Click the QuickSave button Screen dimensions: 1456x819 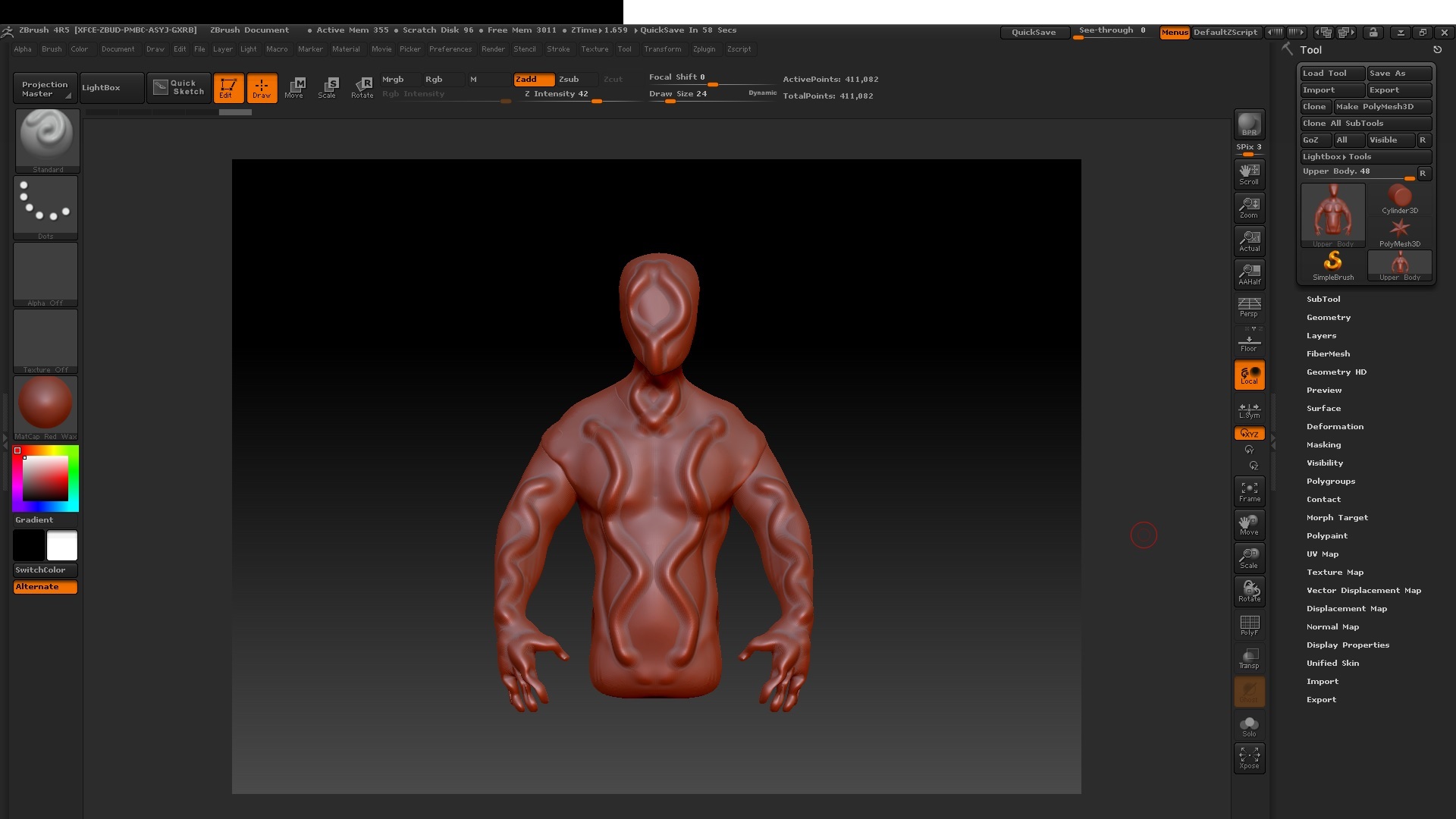[1033, 32]
